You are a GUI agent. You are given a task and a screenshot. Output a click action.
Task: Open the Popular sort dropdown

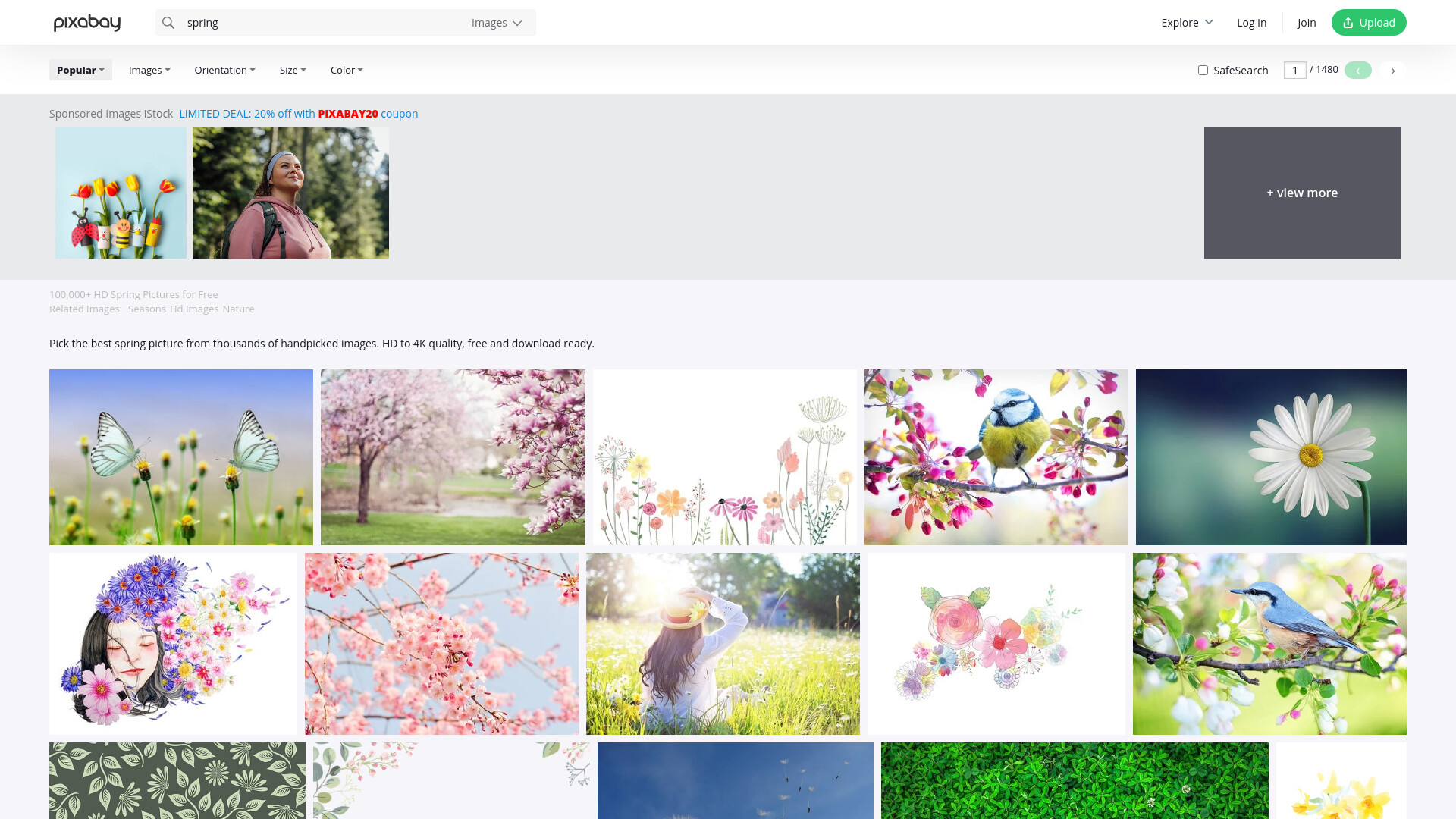click(80, 70)
